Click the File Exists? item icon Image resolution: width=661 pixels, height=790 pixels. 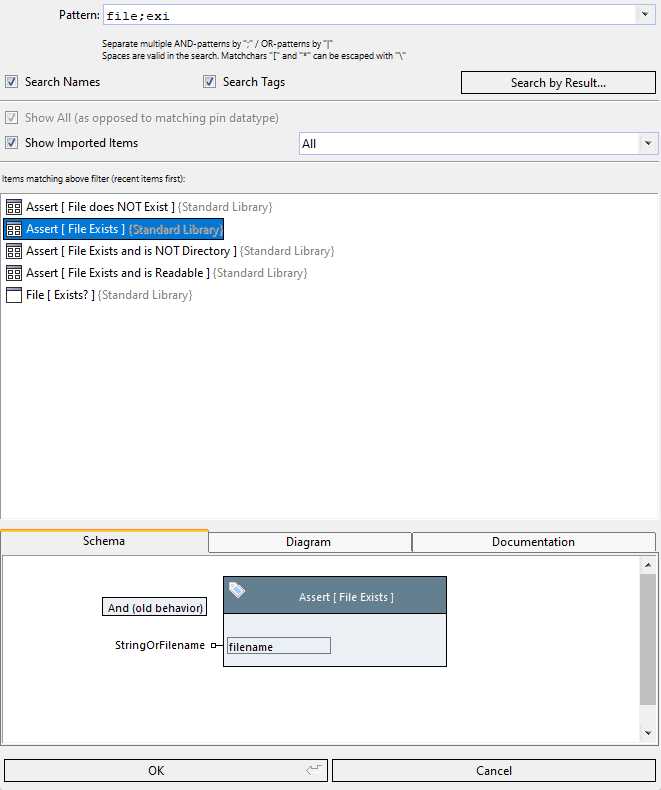click(x=14, y=295)
